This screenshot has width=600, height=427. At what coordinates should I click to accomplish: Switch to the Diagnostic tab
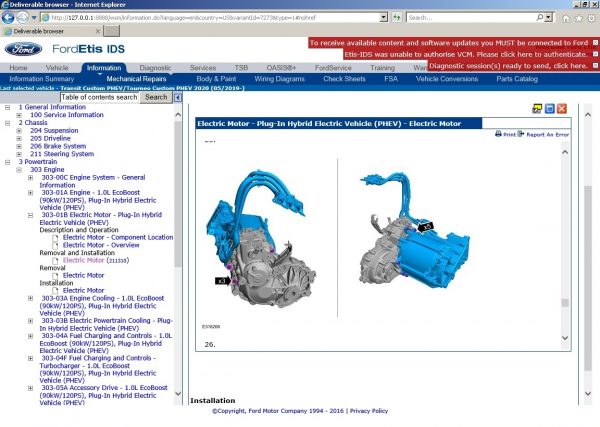(x=155, y=68)
